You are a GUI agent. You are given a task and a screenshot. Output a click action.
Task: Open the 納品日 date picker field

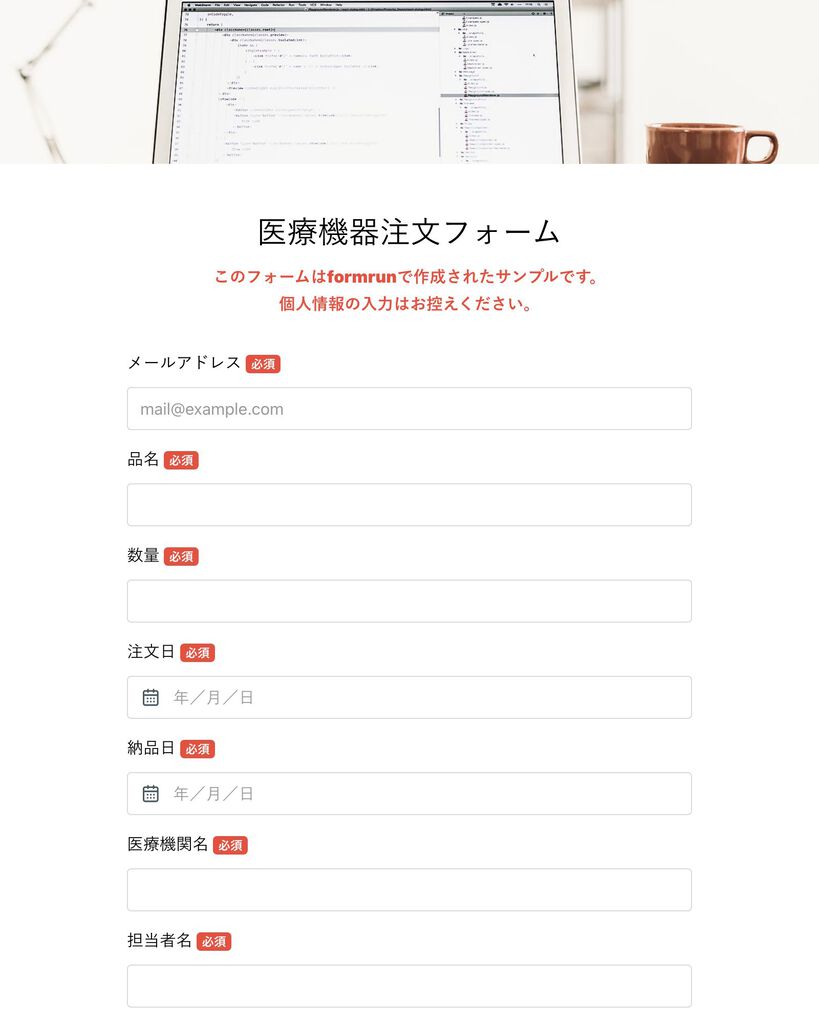tap(410, 793)
